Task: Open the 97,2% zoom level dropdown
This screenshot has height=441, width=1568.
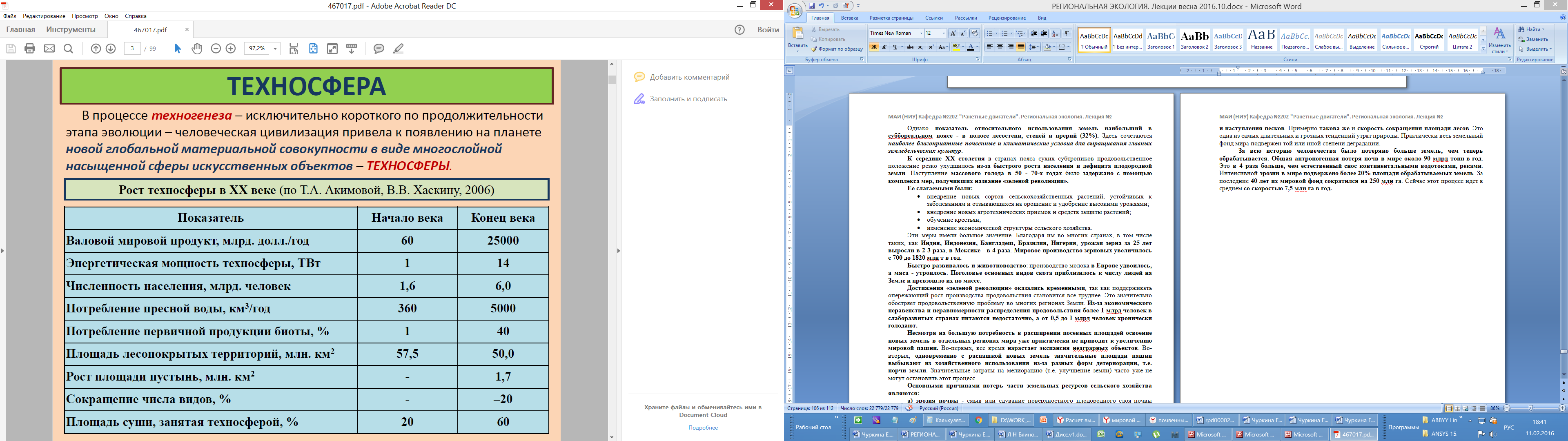Action: coord(275,49)
